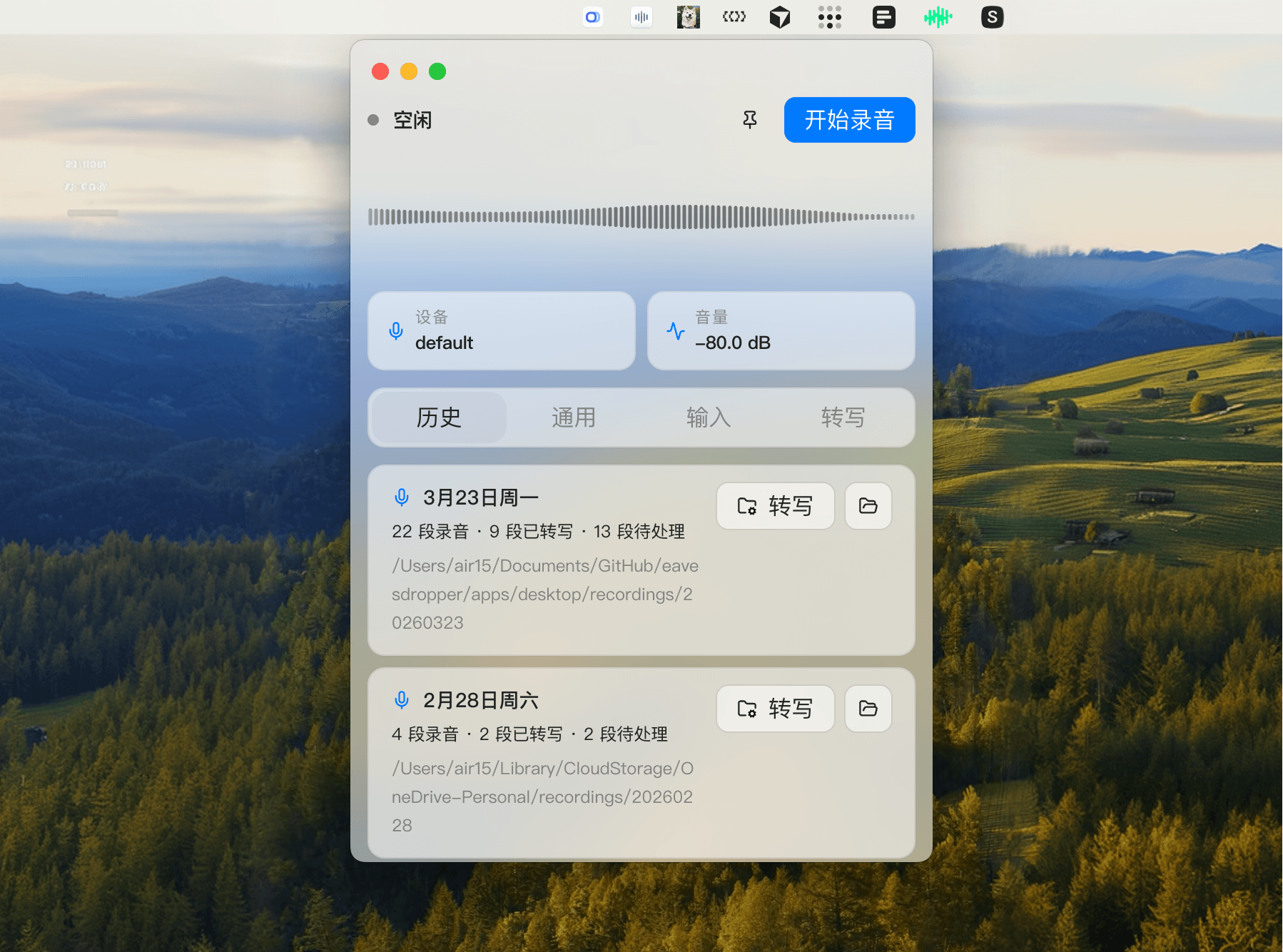Click the blue circle menu bar icon
This screenshot has width=1283, height=952.
tap(592, 17)
